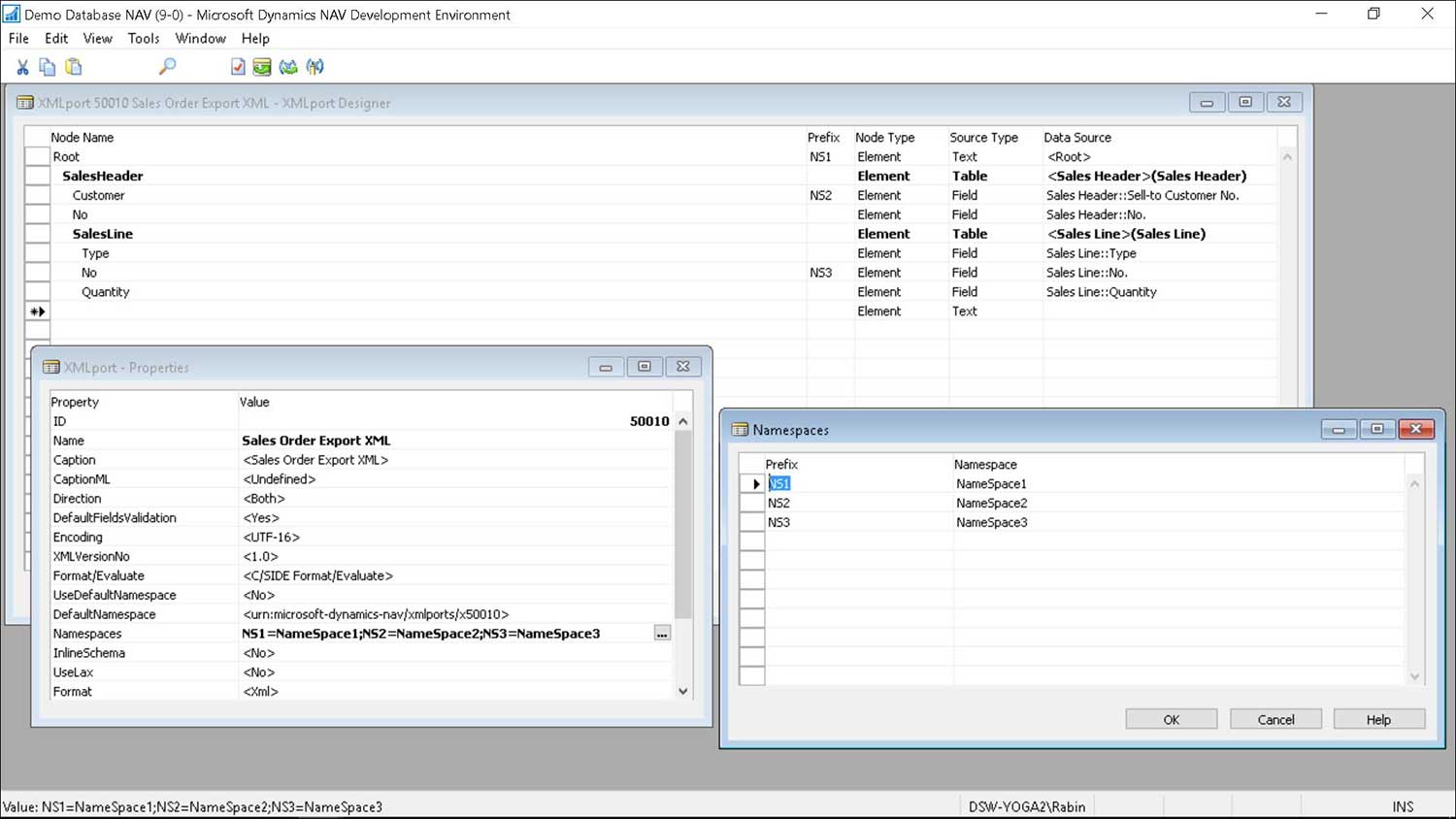The width and height of the screenshot is (1456, 819).
Task: Click the C/AL Code checkmark toolbar icon
Action: [x=237, y=66]
